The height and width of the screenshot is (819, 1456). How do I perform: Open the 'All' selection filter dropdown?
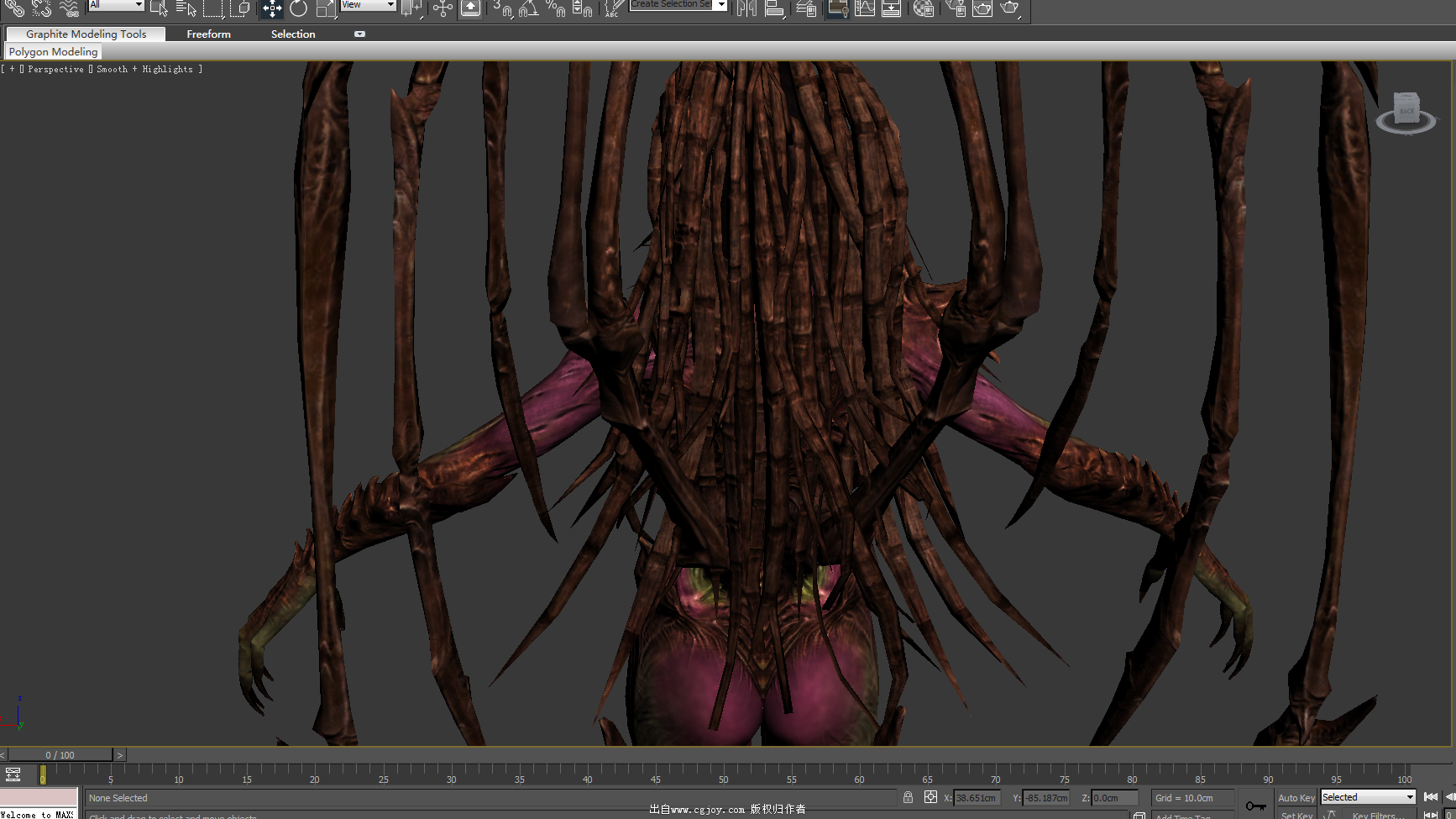pyautogui.click(x=117, y=5)
